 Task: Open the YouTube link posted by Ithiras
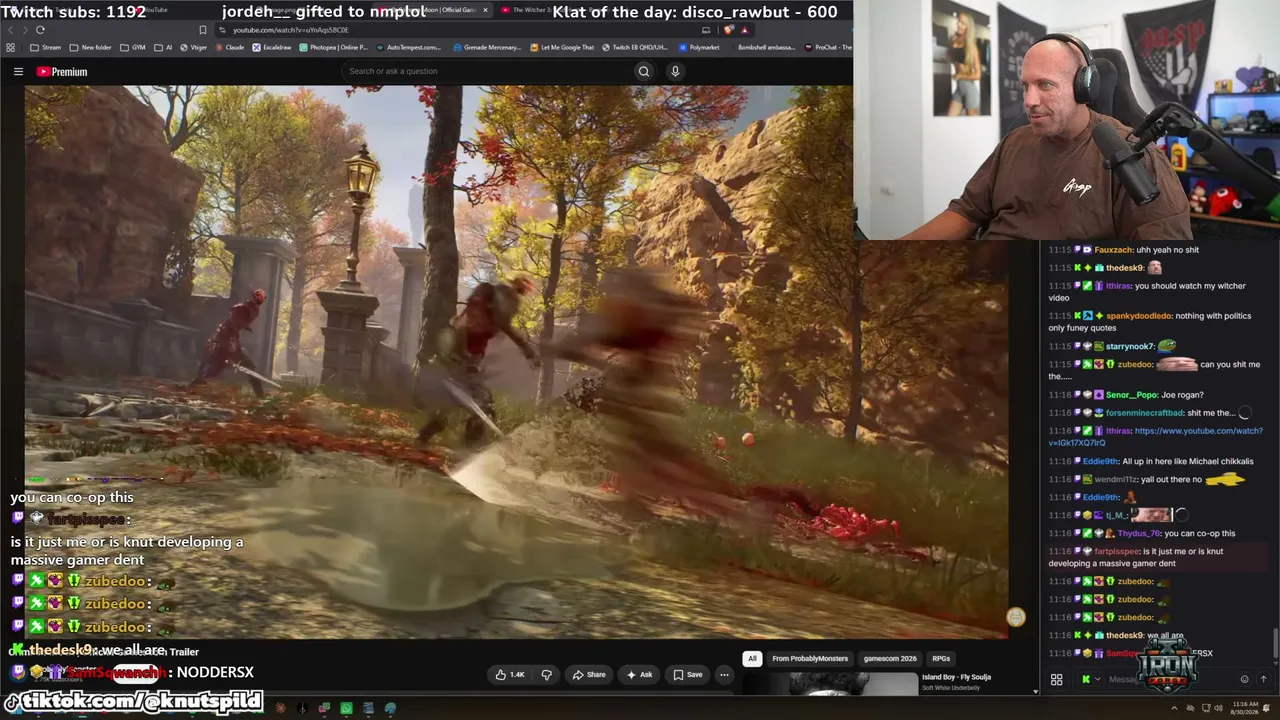(x=1156, y=436)
